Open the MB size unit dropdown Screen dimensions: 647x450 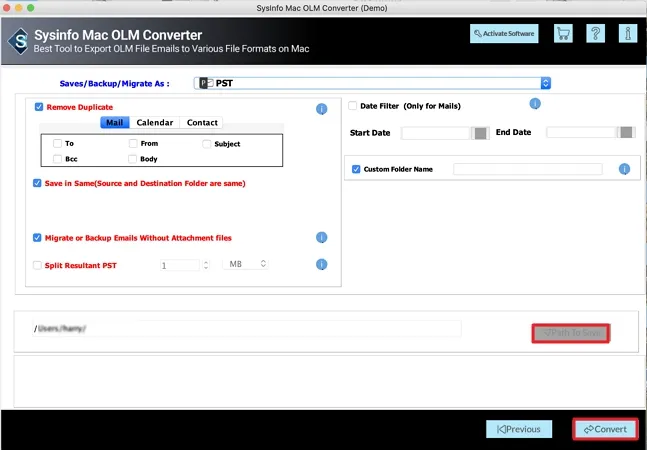(246, 264)
